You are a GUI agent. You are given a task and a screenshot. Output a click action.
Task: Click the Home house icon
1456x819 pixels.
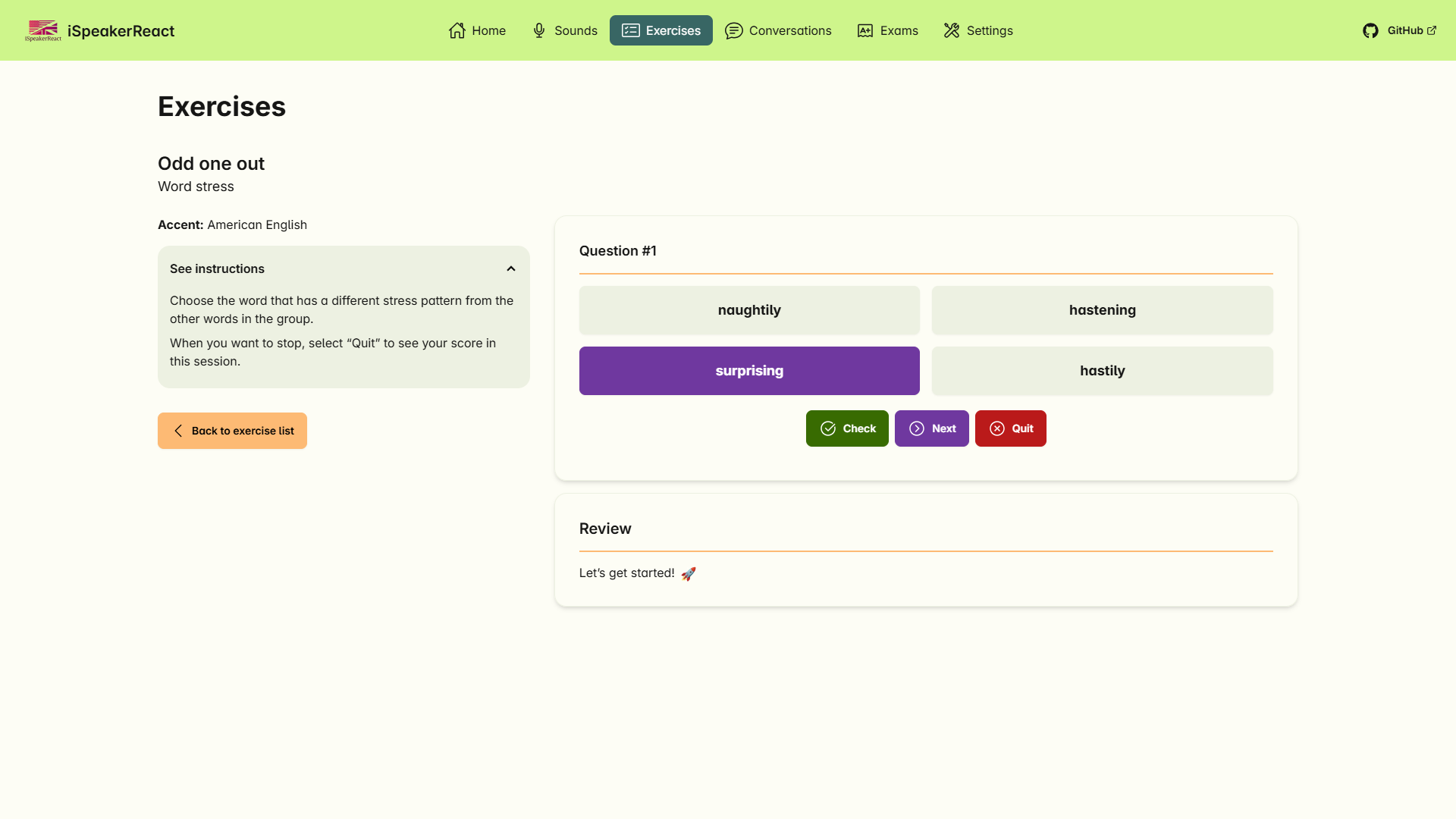click(x=457, y=30)
